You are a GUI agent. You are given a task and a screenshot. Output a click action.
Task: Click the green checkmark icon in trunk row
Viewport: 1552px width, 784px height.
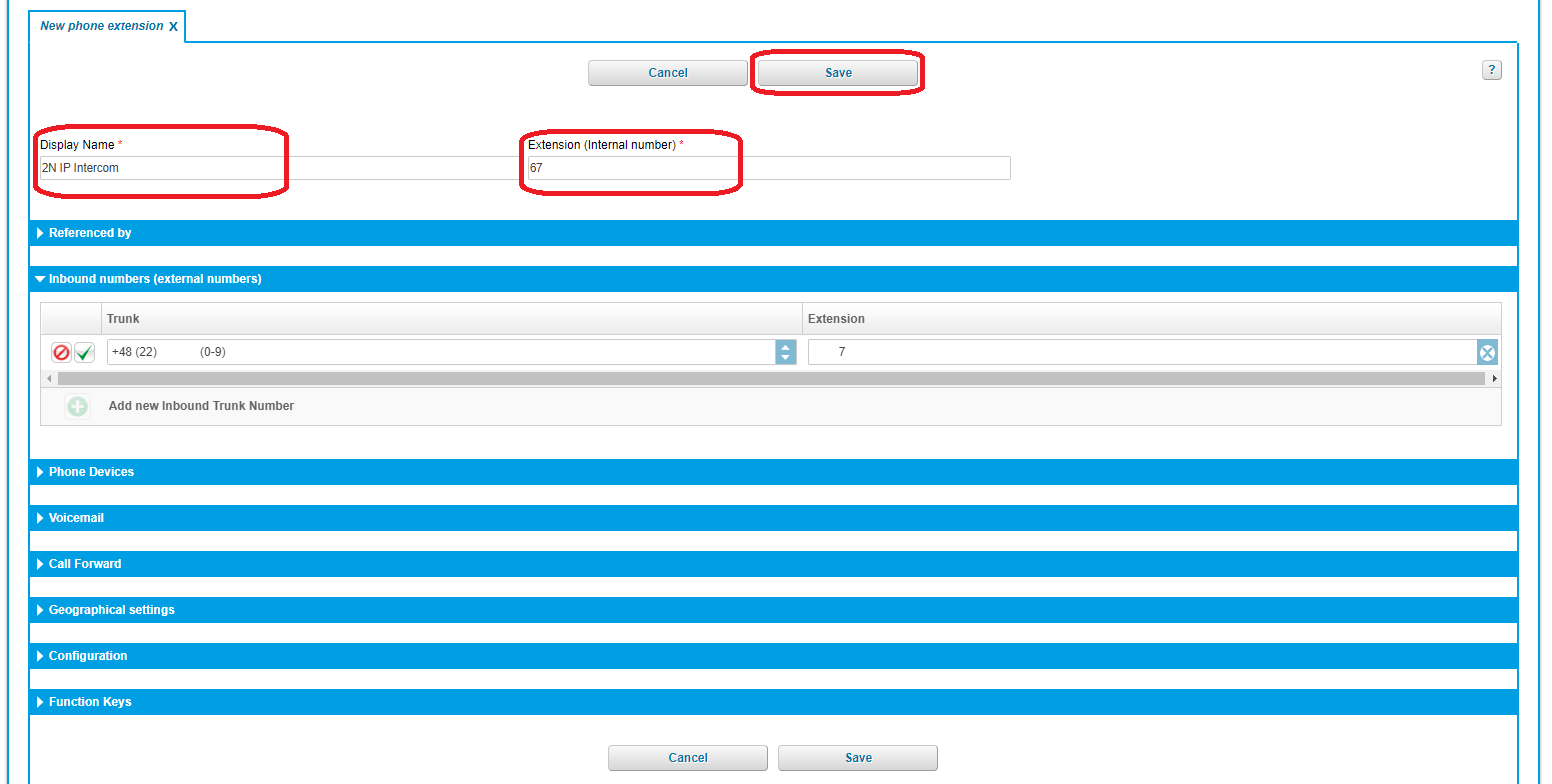point(84,353)
